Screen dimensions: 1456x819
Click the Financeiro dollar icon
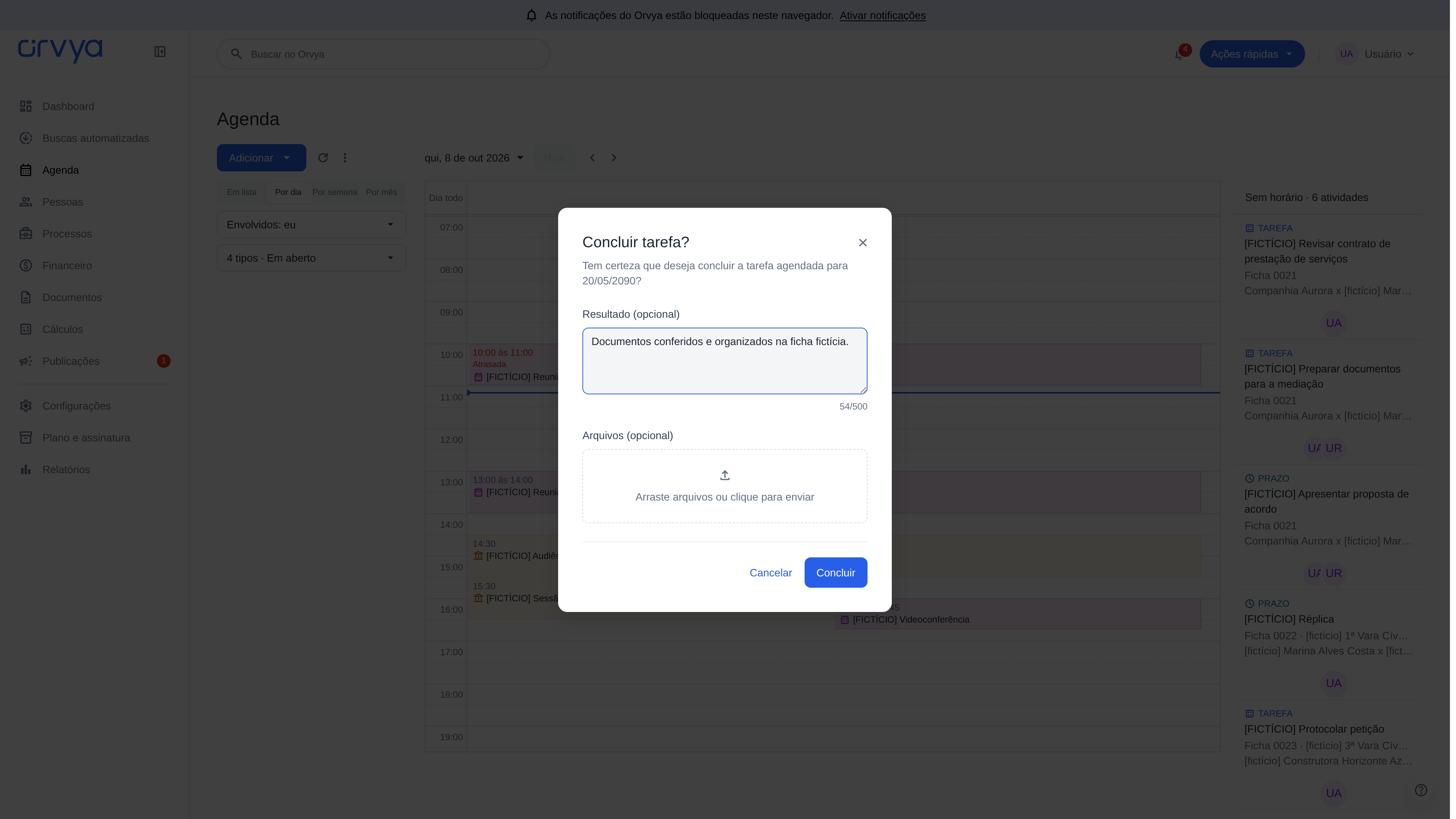(x=25, y=266)
